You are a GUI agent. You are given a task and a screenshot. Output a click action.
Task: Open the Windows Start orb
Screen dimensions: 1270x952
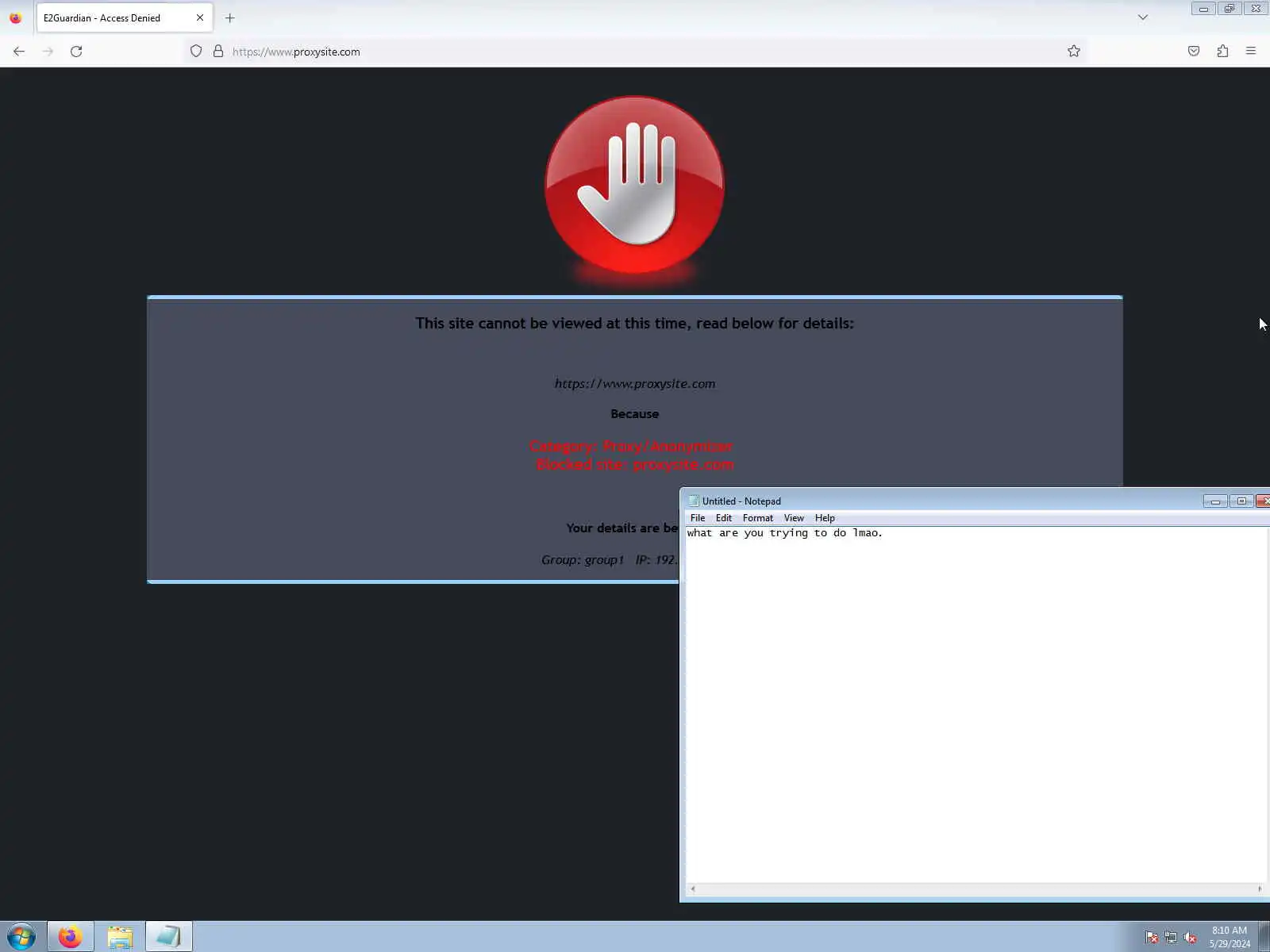click(21, 937)
